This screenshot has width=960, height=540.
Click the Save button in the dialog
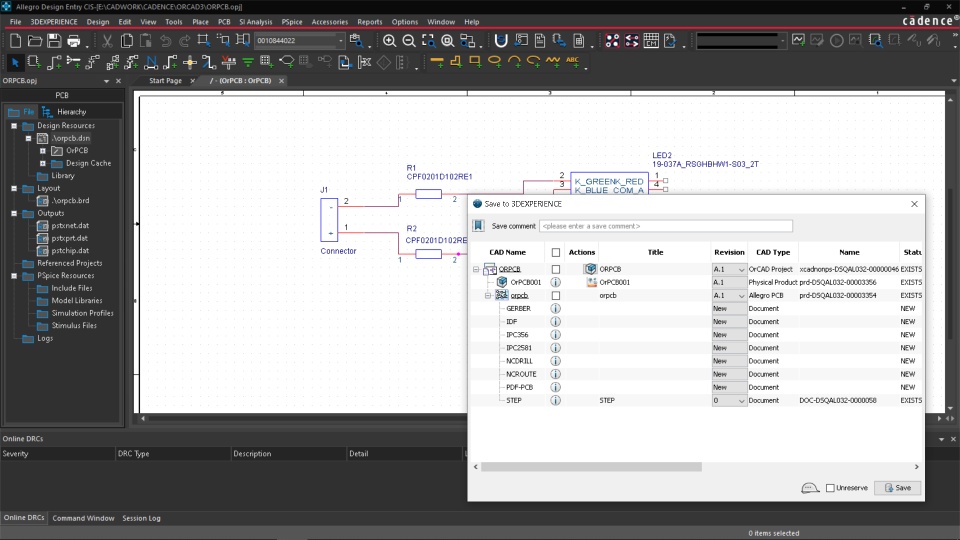(x=897, y=488)
